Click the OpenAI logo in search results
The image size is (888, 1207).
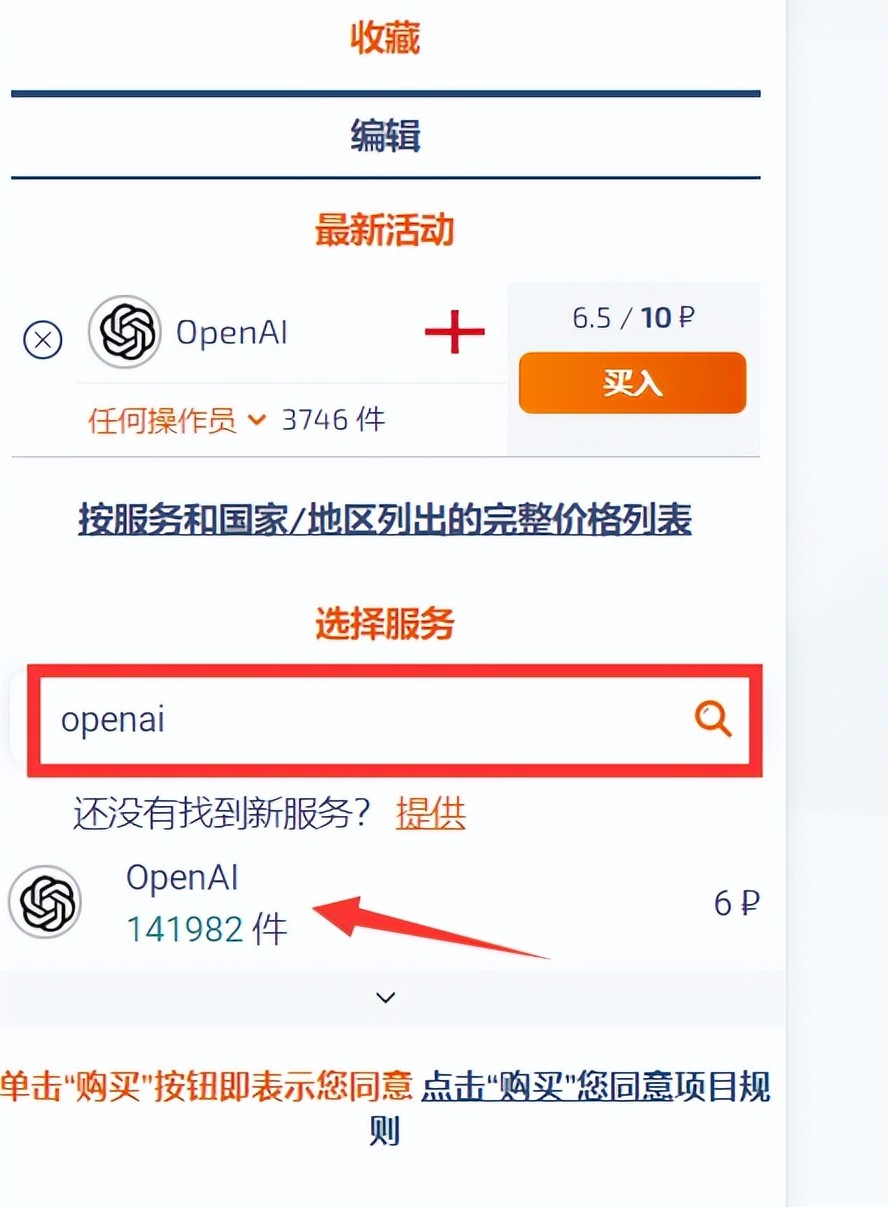point(45,902)
